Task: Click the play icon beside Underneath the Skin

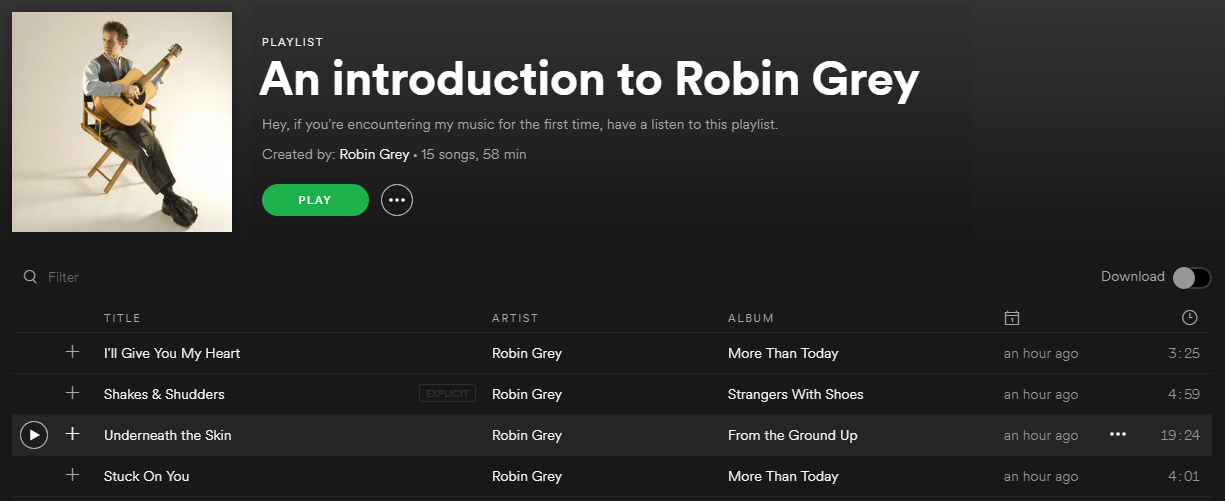Action: [x=34, y=435]
